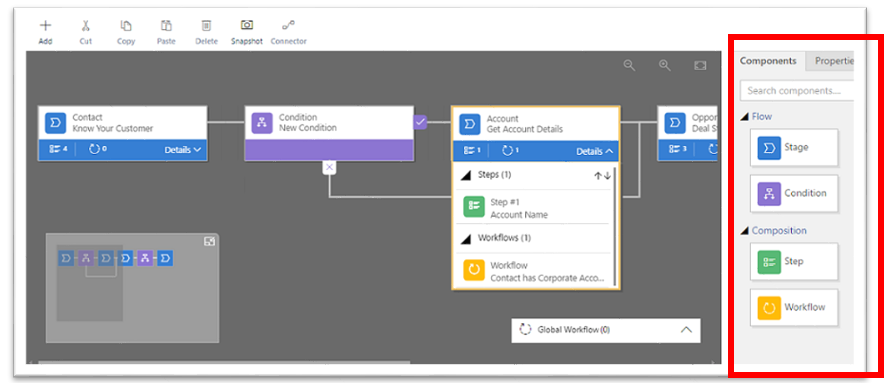Select the Workflow component
The height and width of the screenshot is (383, 891).
coord(794,307)
